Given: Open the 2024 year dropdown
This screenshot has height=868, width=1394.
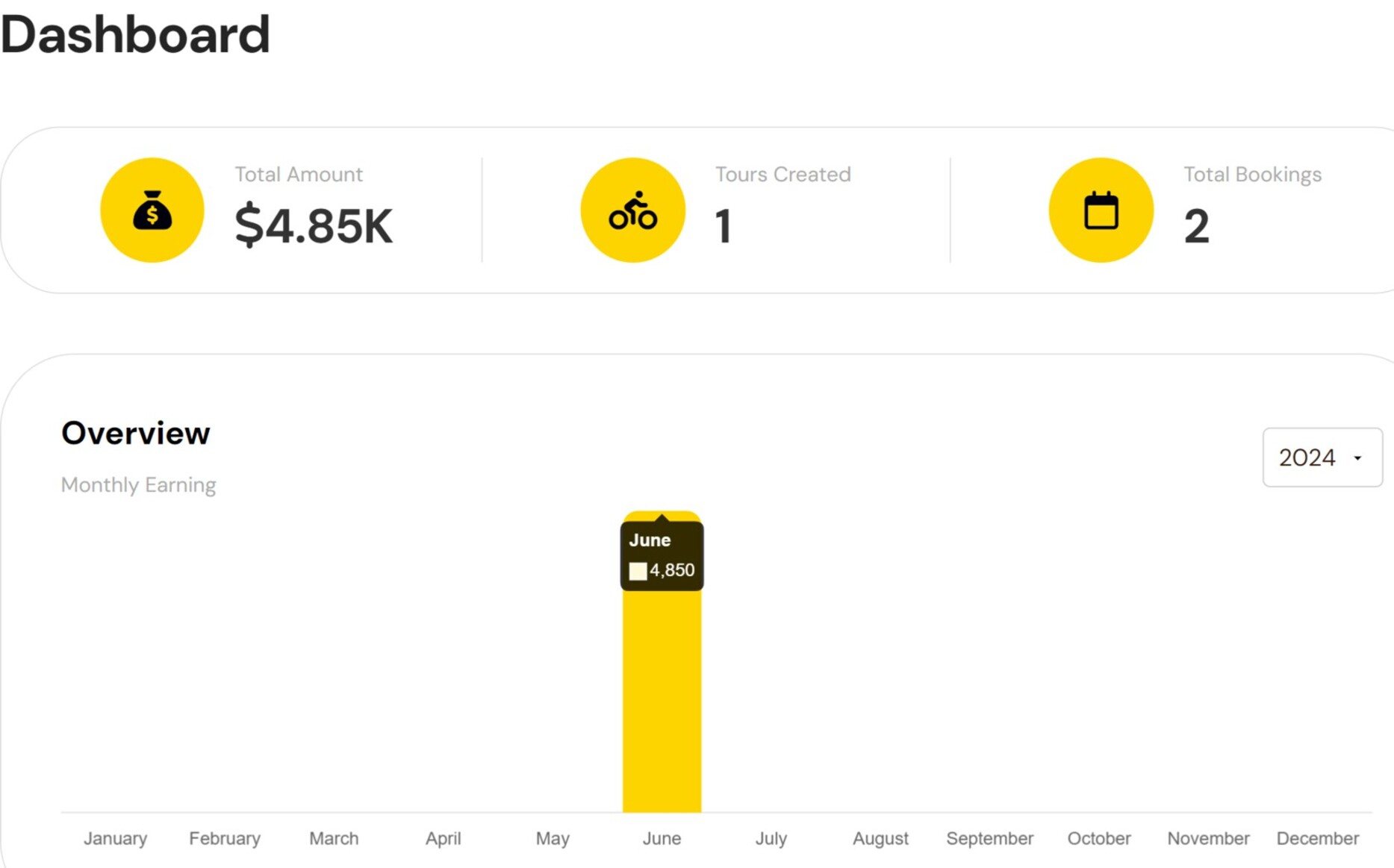Looking at the screenshot, I should click(1322, 458).
